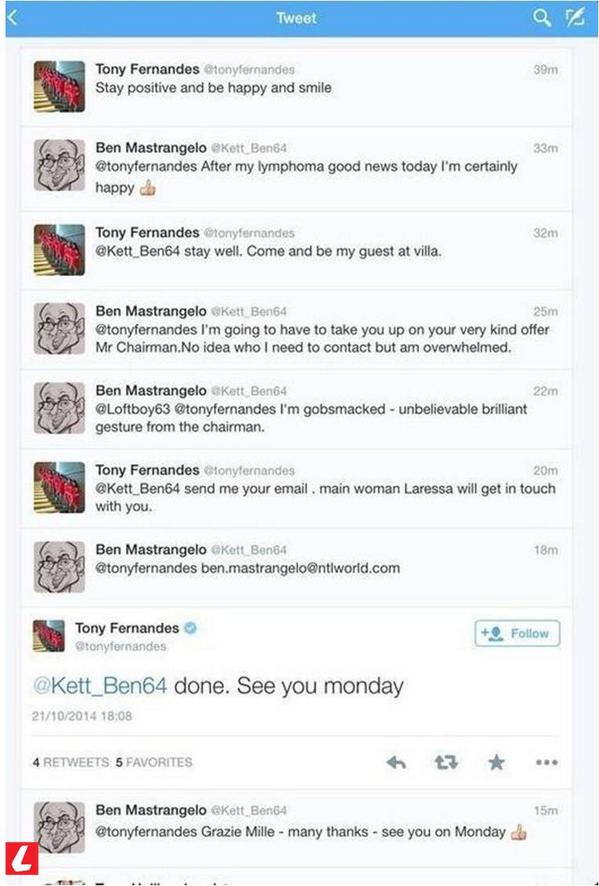Open Tony Fernandes avatar on first tweet
The image size is (599, 886).
(59, 86)
